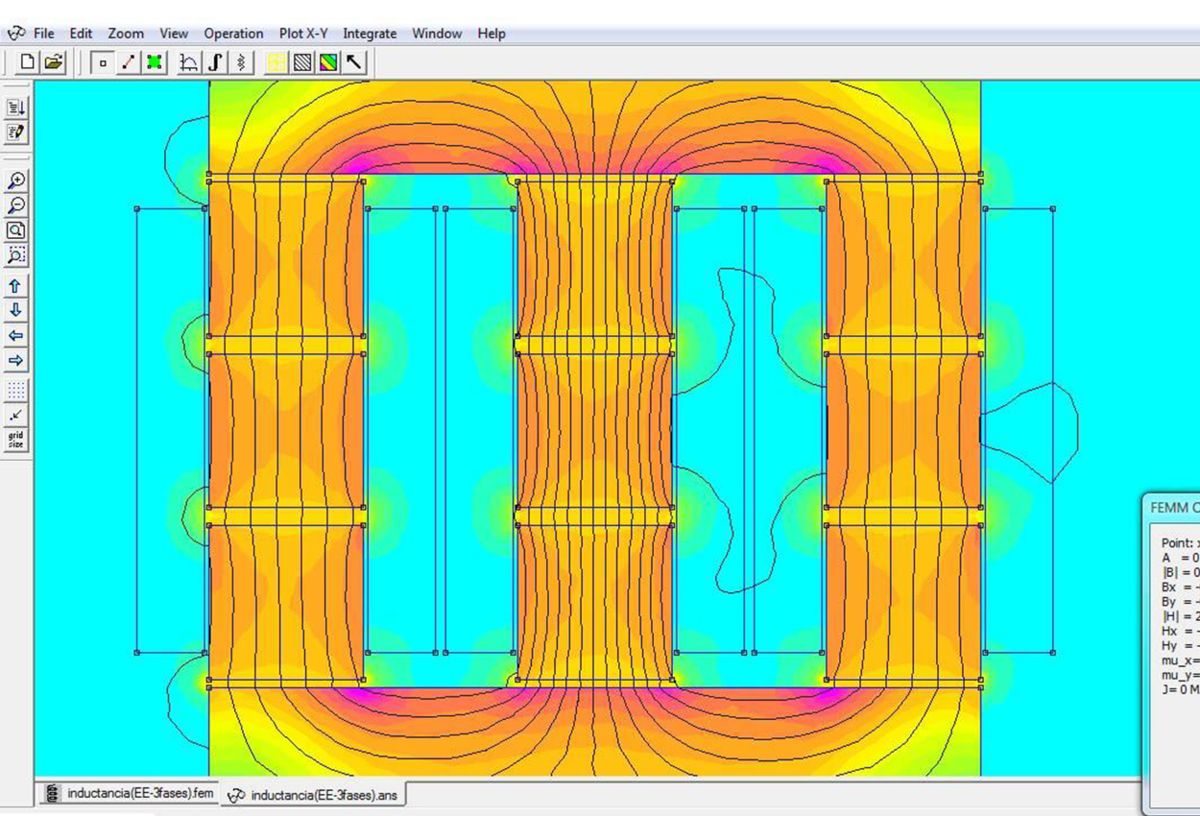Pan the view up with arrow button
This screenshot has height=816, width=1200.
pos(16,286)
